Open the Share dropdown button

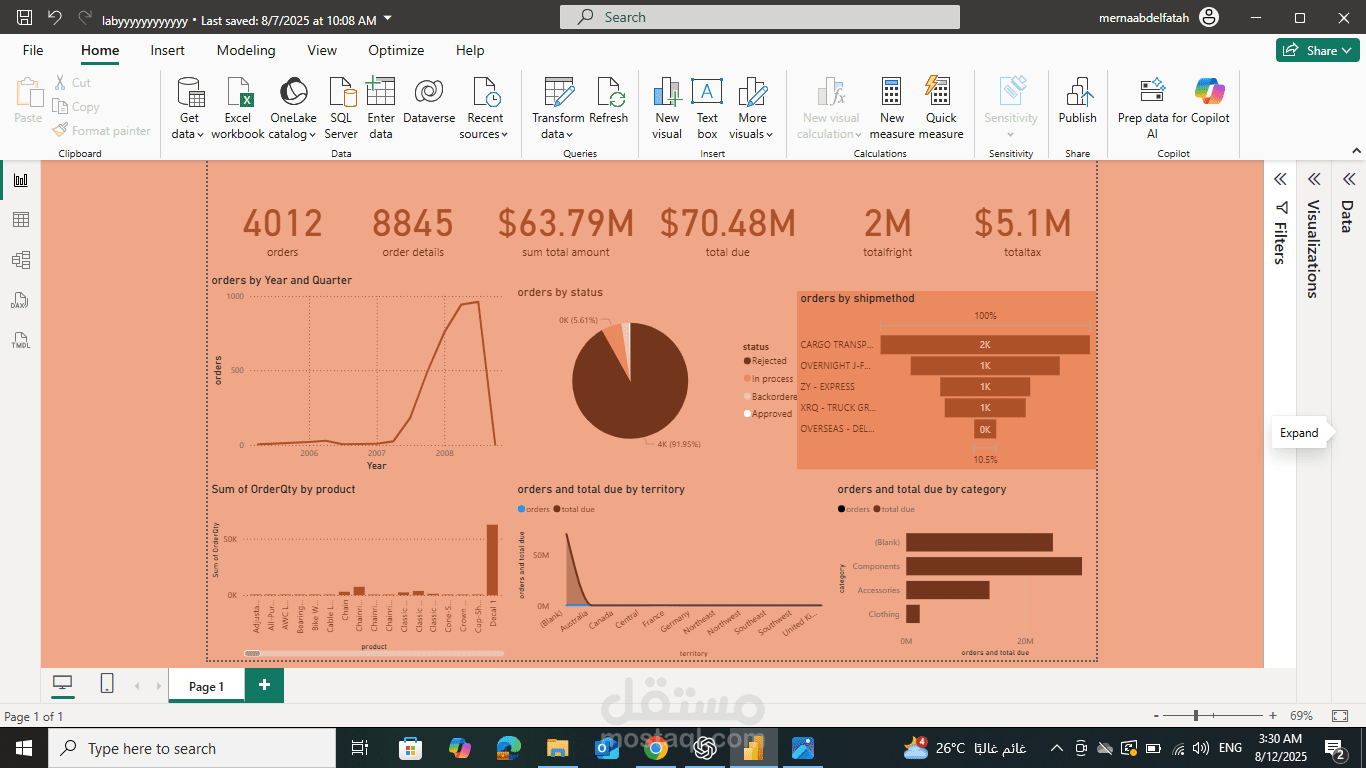tap(1316, 50)
